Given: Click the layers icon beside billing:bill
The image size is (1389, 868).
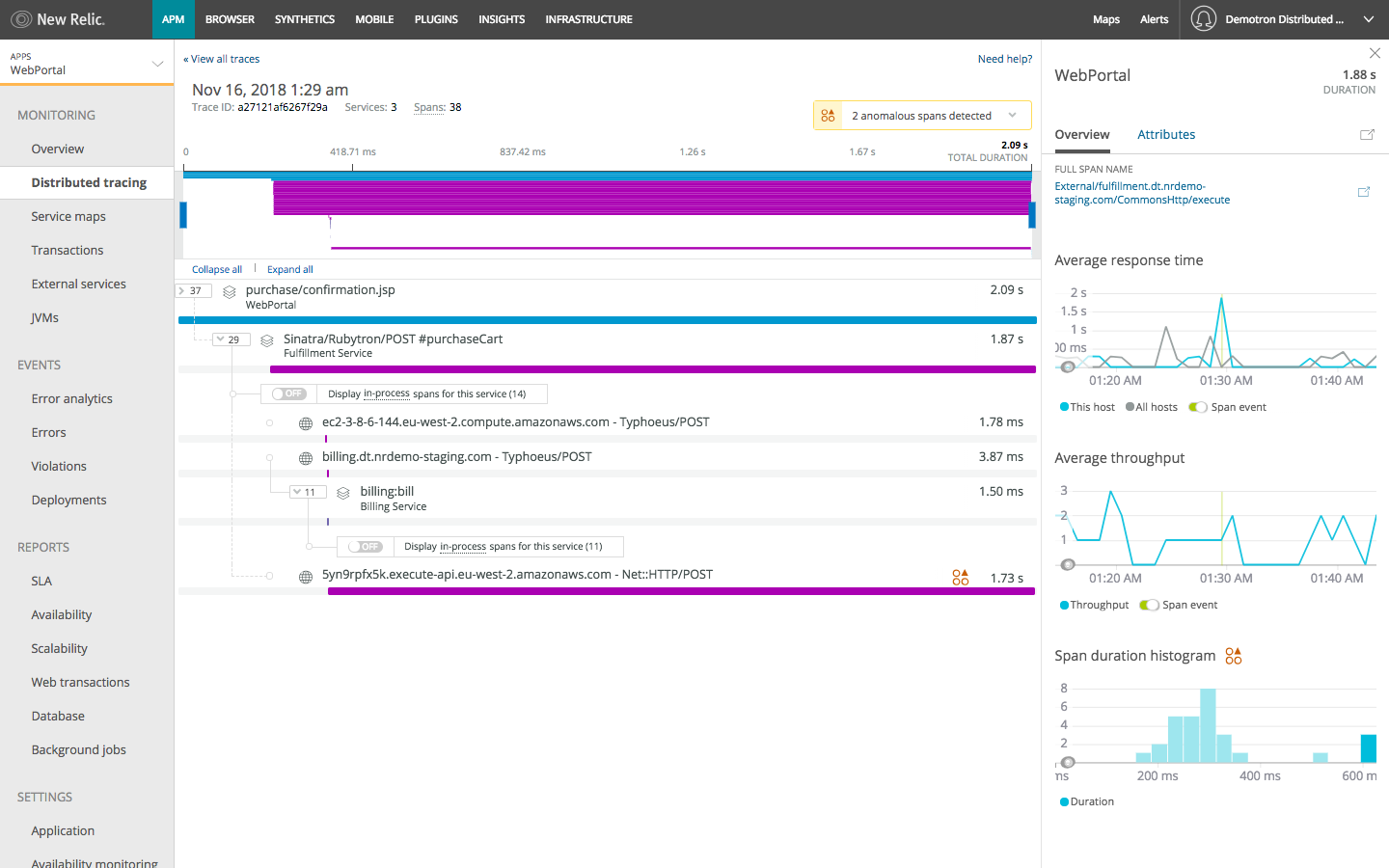Looking at the screenshot, I should pos(343,493).
